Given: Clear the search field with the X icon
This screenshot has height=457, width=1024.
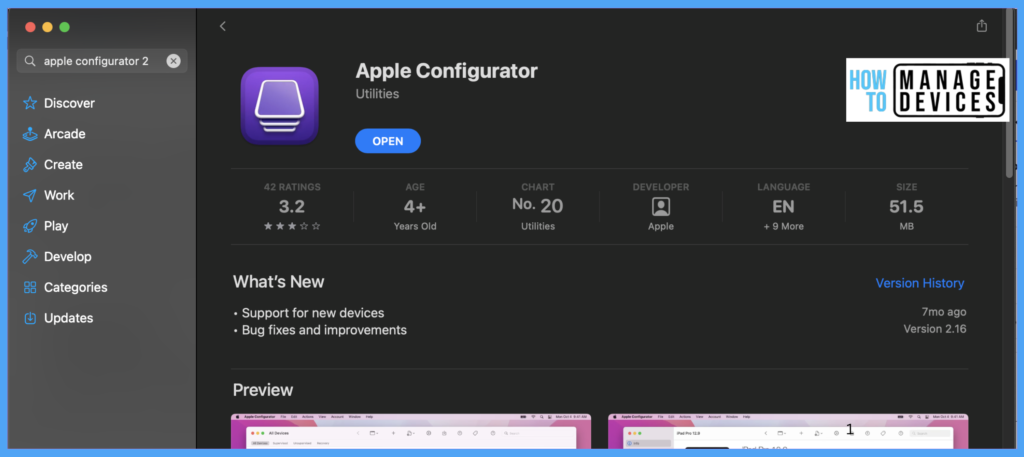Looking at the screenshot, I should click(173, 61).
